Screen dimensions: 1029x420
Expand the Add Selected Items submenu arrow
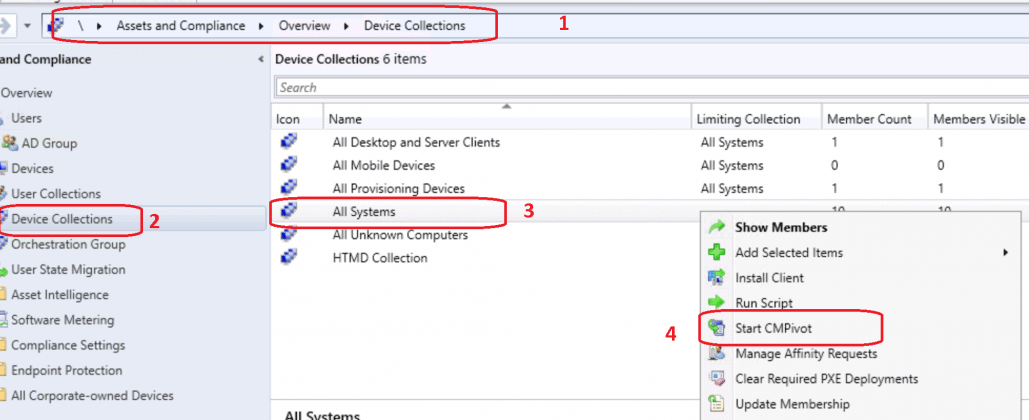click(x=1004, y=253)
